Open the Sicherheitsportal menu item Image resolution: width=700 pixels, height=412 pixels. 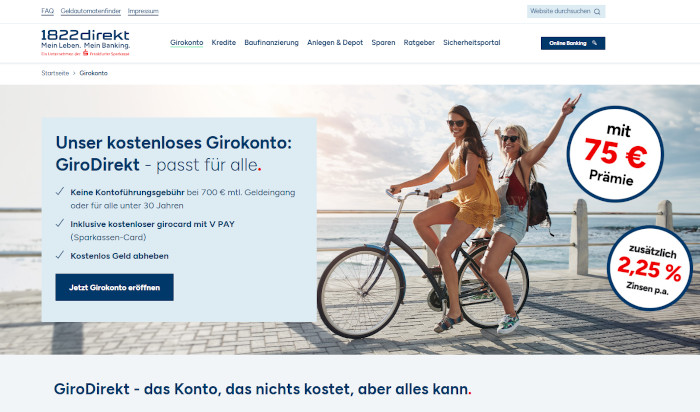tap(471, 43)
